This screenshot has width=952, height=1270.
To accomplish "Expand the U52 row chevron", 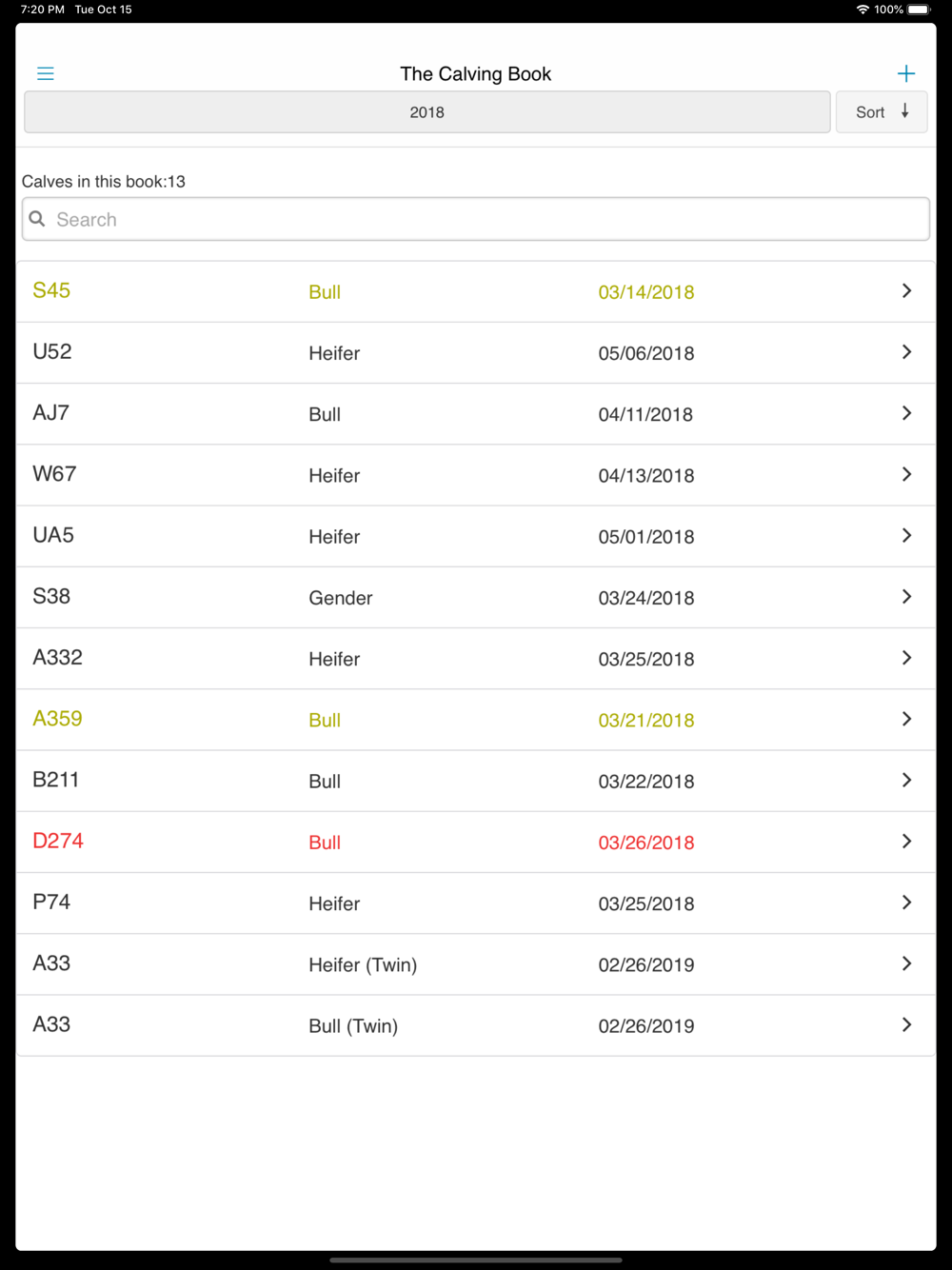I will pyautogui.click(x=906, y=352).
